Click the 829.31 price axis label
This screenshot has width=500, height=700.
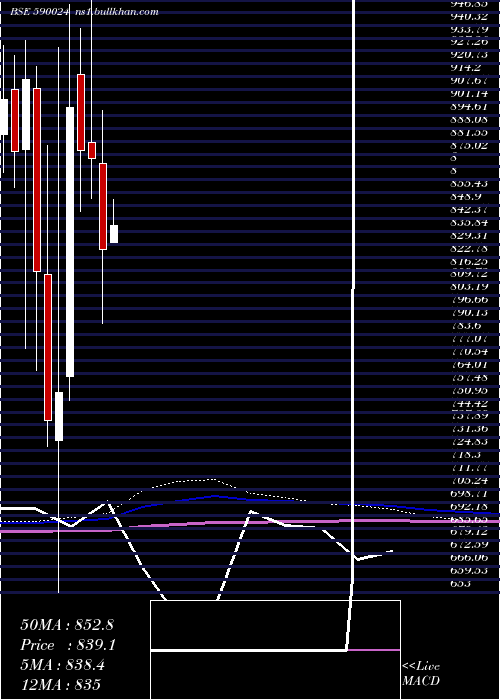pyautogui.click(x=469, y=235)
